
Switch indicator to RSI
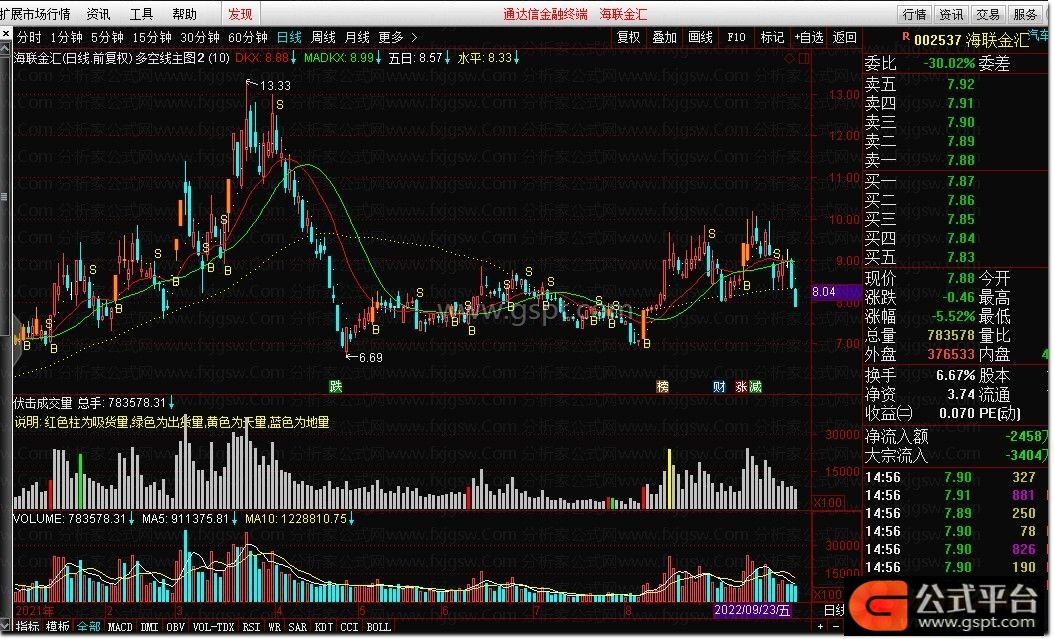click(251, 627)
